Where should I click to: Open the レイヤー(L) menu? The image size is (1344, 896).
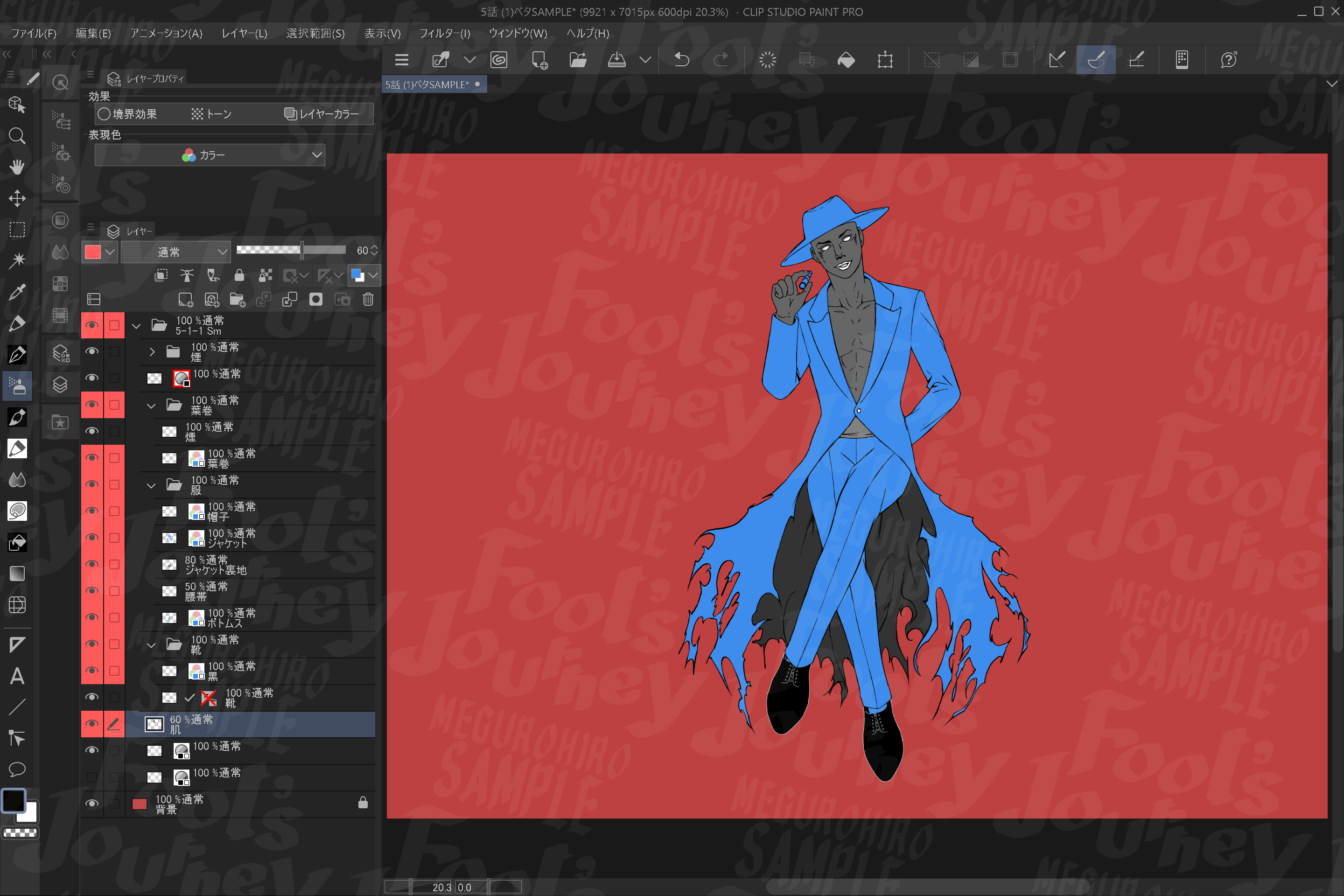pos(244,33)
